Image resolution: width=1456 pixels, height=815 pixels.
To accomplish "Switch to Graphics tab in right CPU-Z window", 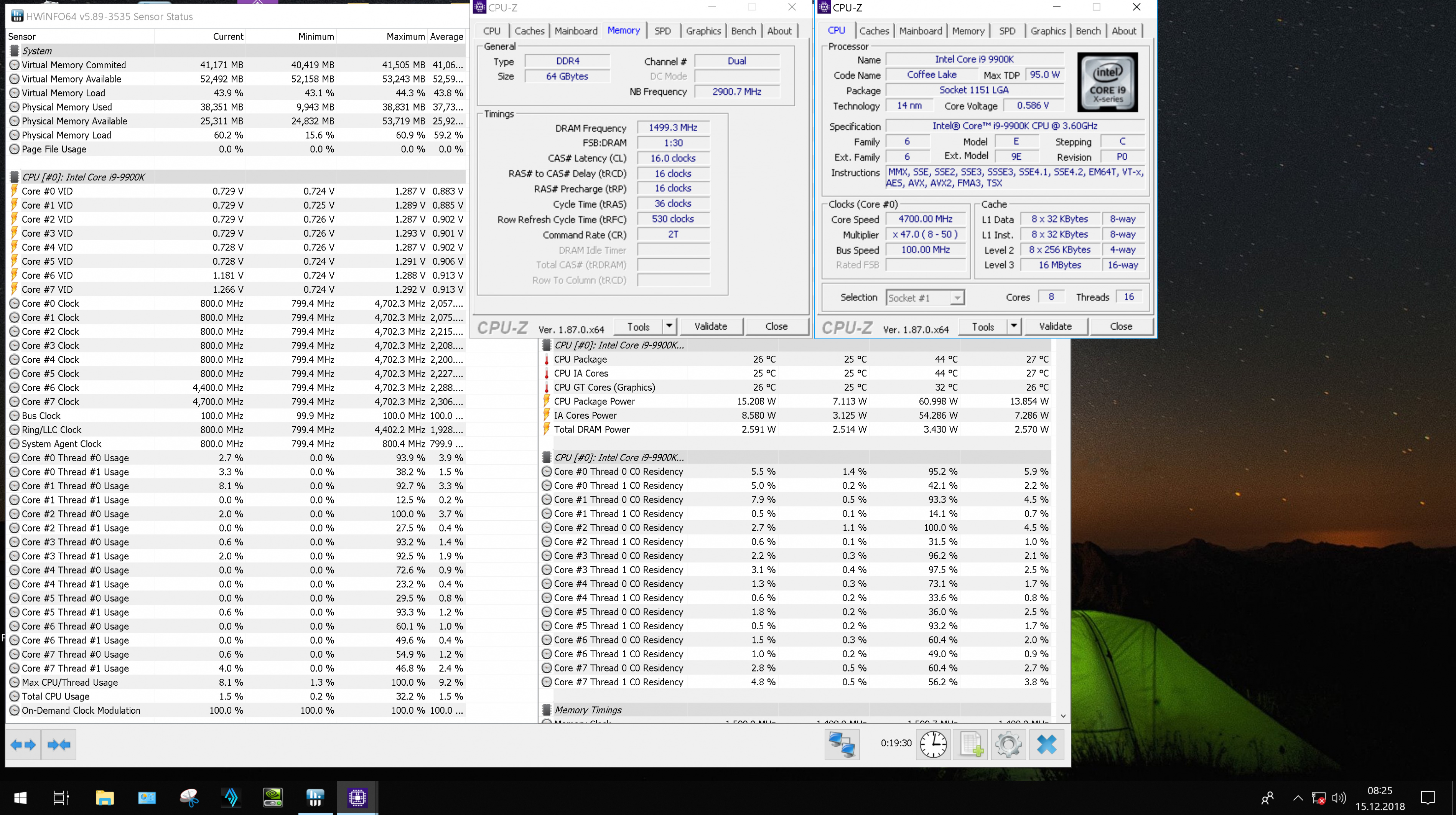I will coord(1048,31).
